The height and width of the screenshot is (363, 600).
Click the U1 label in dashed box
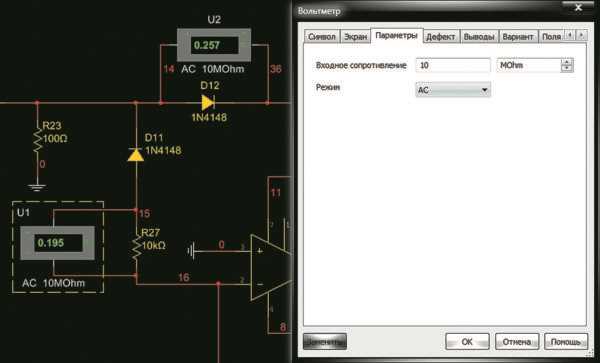(x=23, y=212)
